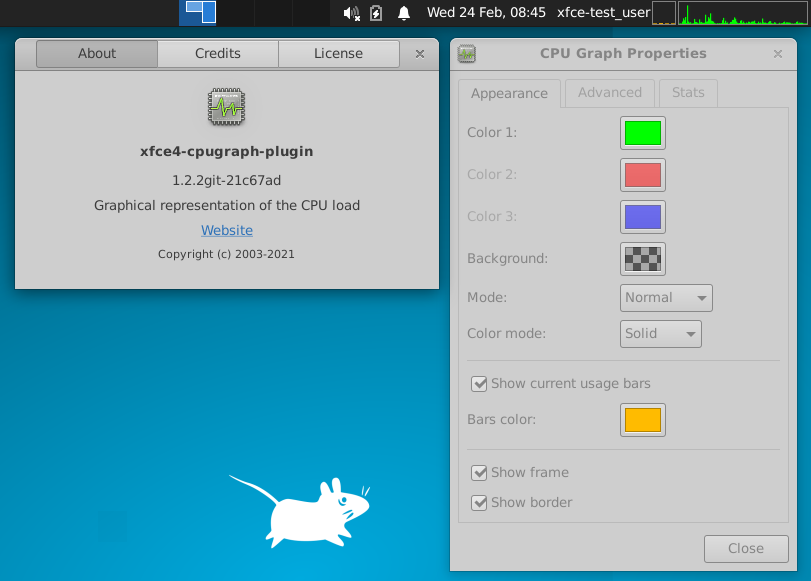The image size is (811, 581).
Task: Open the notification bell icon
Action: click(x=404, y=13)
